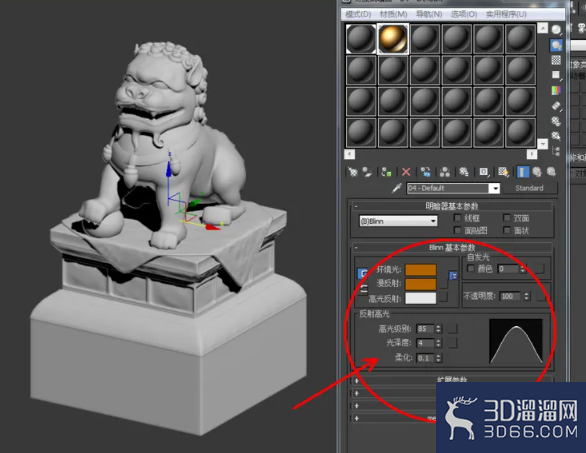
Task: Enable the 线框 wireframe checkbox
Action: tap(457, 218)
